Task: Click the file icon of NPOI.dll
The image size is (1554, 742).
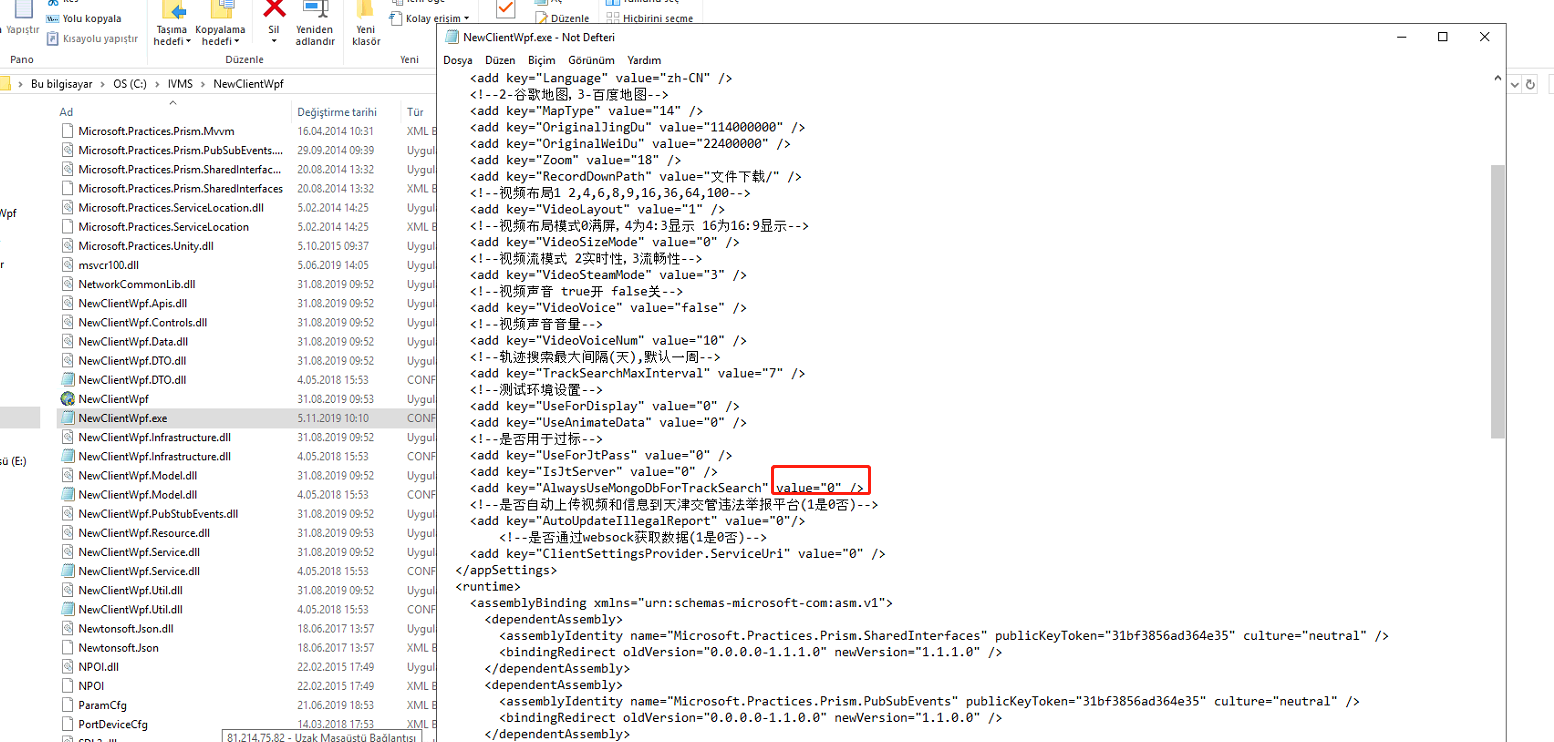Action: 68,667
